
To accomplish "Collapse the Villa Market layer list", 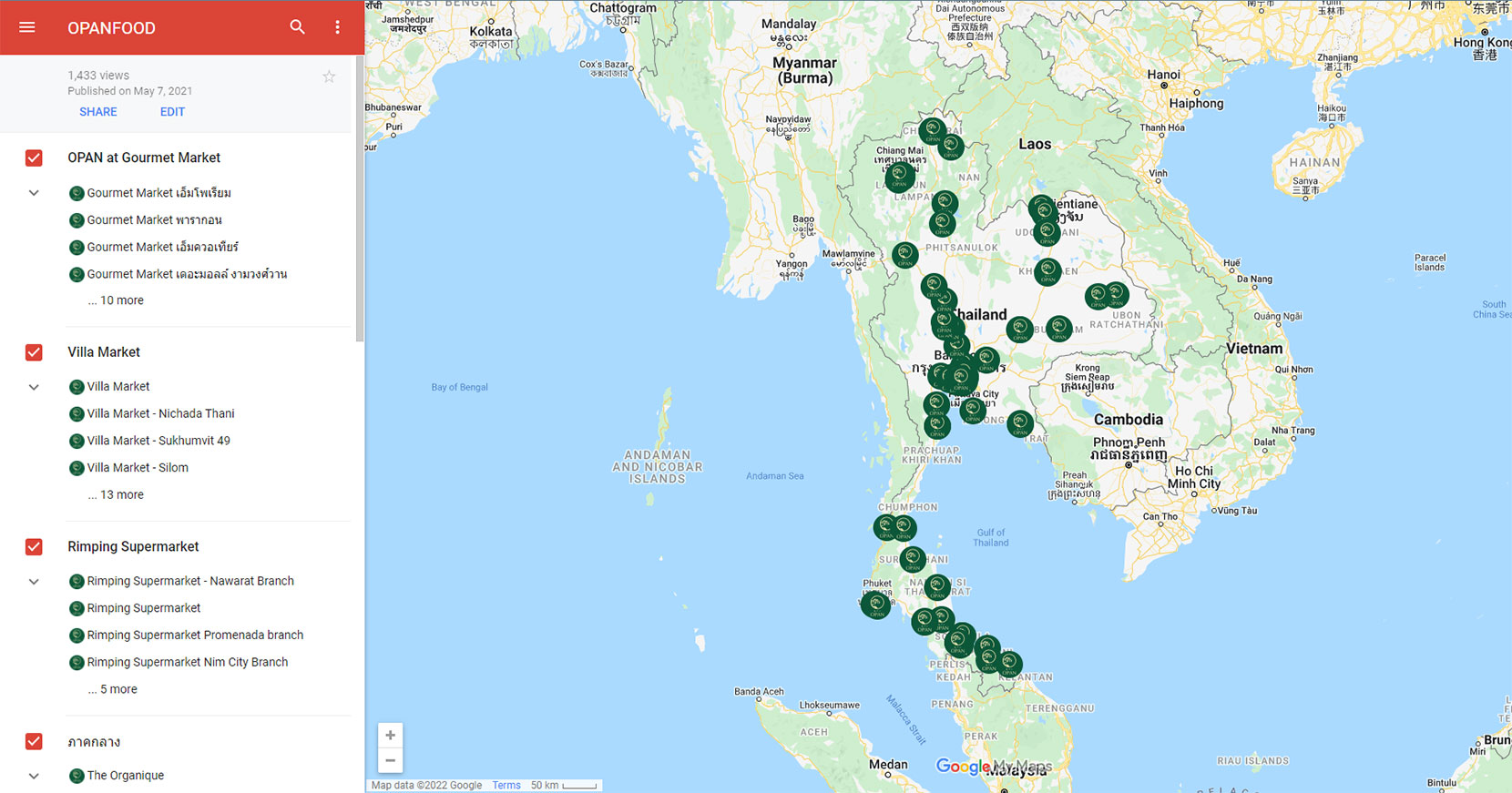I will pyautogui.click(x=34, y=387).
